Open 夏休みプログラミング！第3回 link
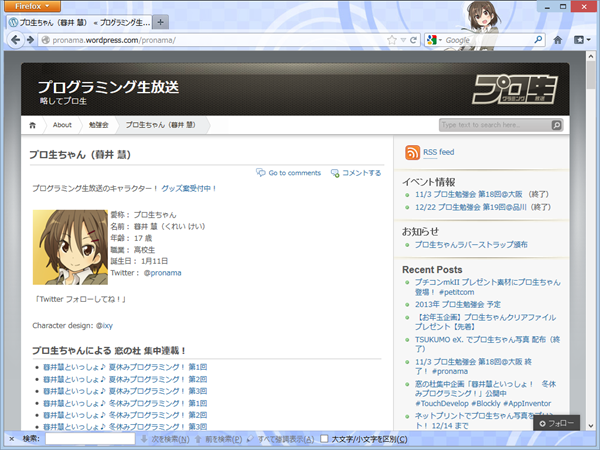This screenshot has height=450, width=600. click(x=125, y=391)
